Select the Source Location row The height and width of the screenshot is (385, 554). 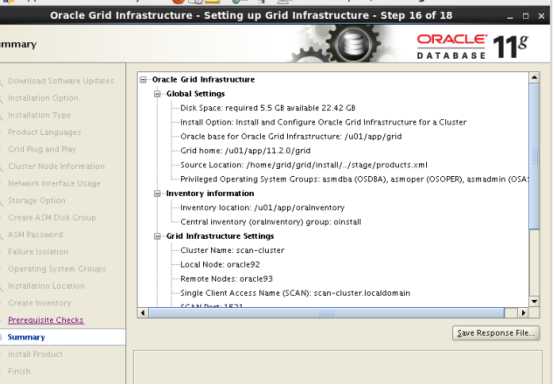[303, 165]
